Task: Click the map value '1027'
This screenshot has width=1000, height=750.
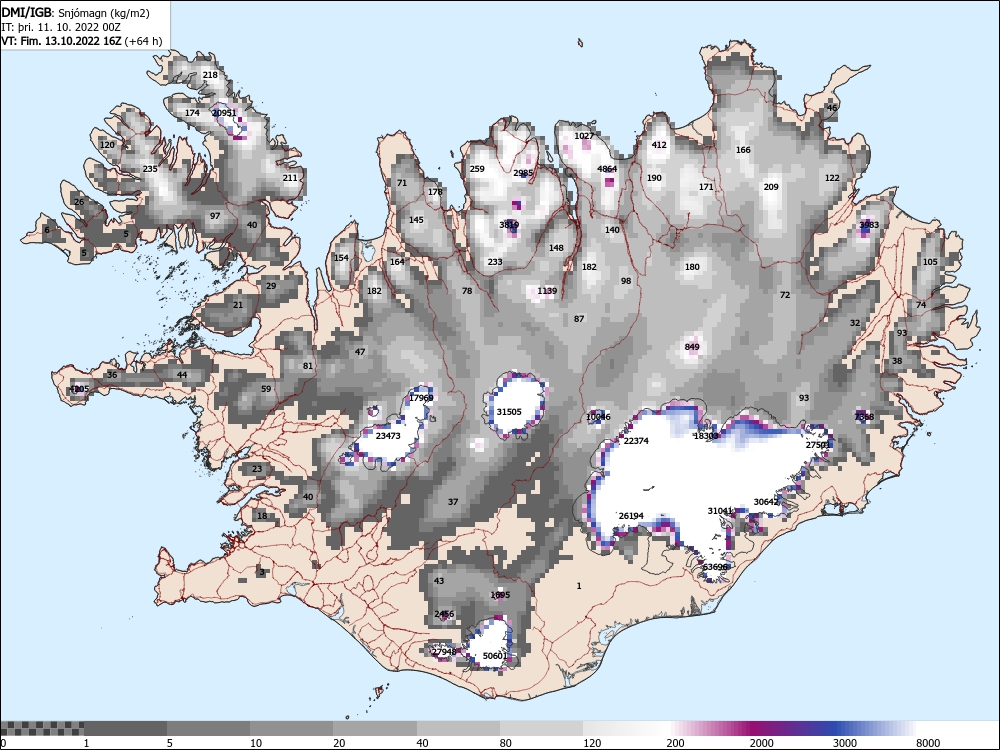Action: (584, 136)
